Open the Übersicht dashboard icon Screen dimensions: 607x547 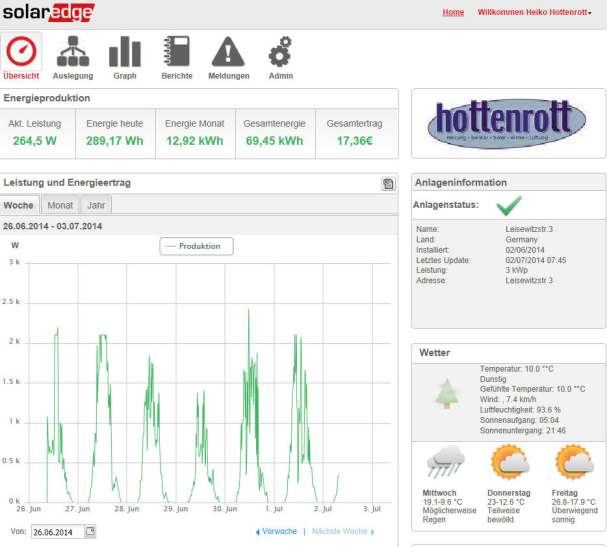(x=22, y=52)
